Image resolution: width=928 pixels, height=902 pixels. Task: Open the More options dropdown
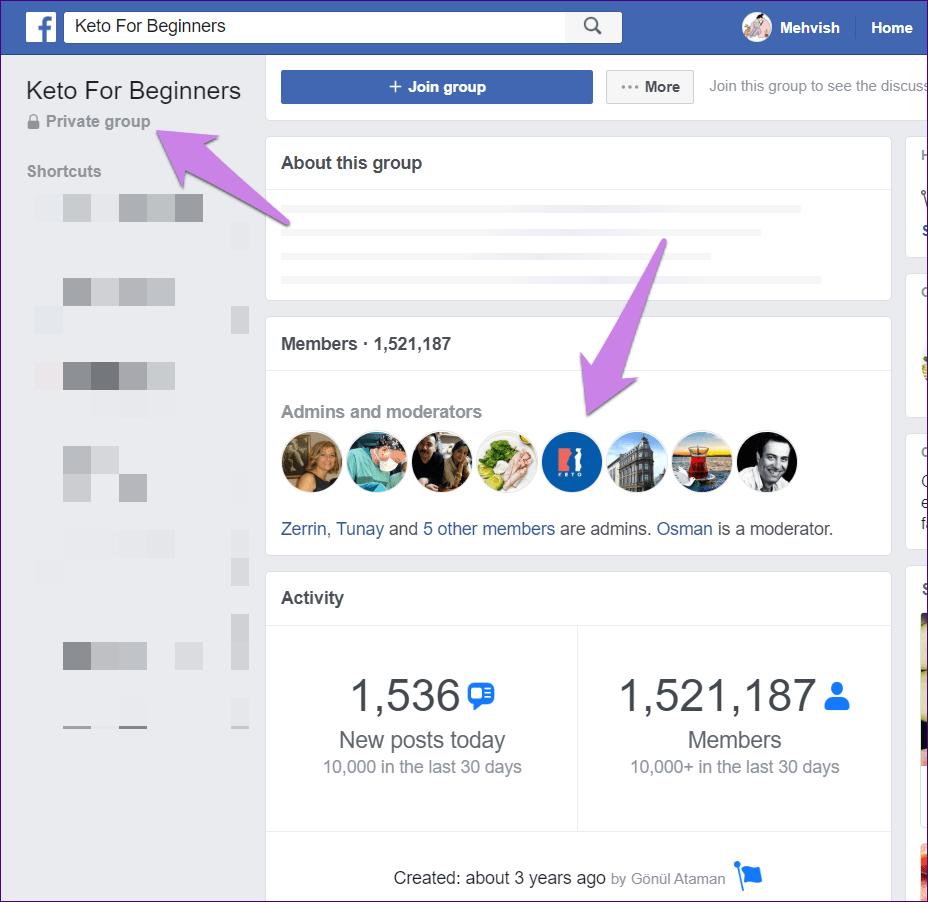click(x=649, y=87)
